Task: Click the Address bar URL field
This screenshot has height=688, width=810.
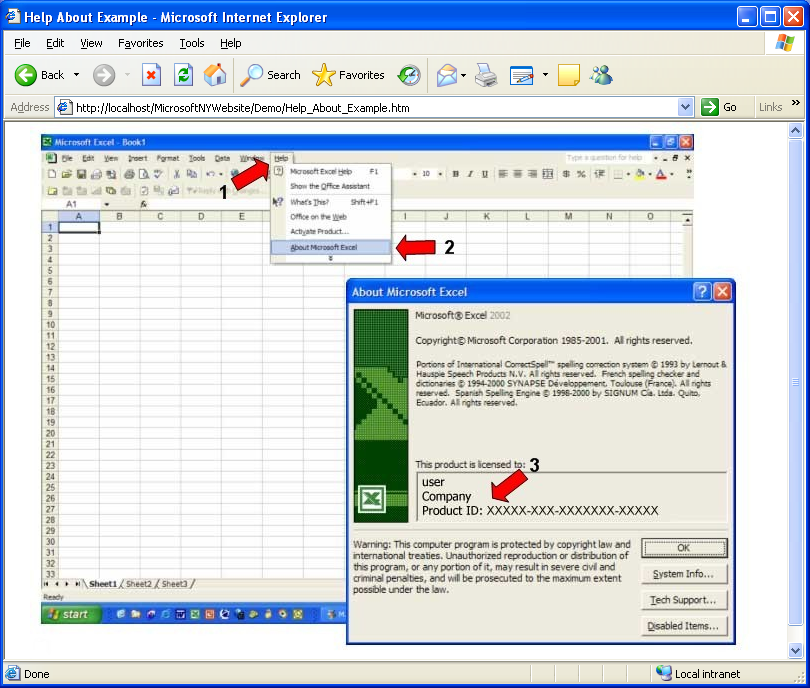Action: coord(376,107)
